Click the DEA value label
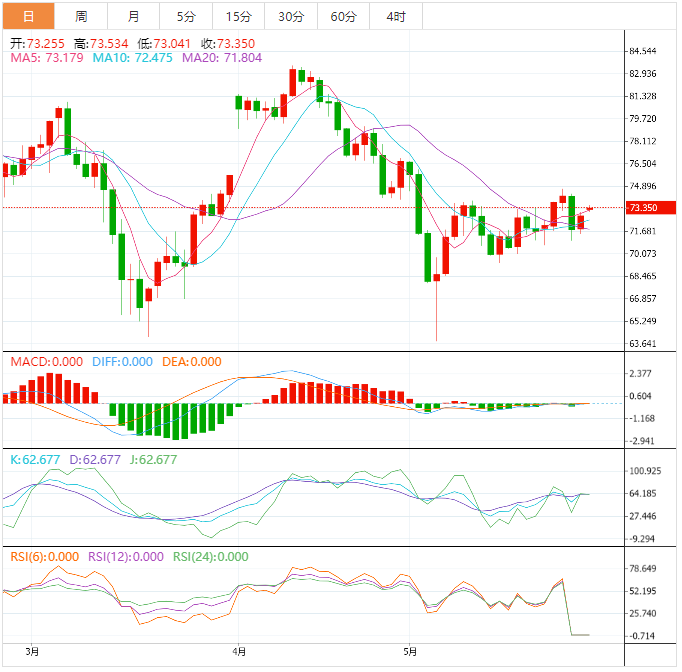 [x=191, y=362]
